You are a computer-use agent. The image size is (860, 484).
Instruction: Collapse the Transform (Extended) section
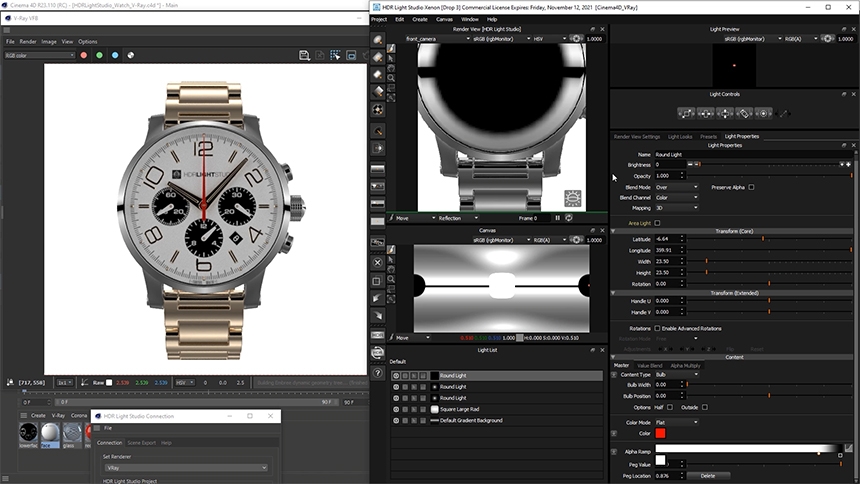point(613,293)
